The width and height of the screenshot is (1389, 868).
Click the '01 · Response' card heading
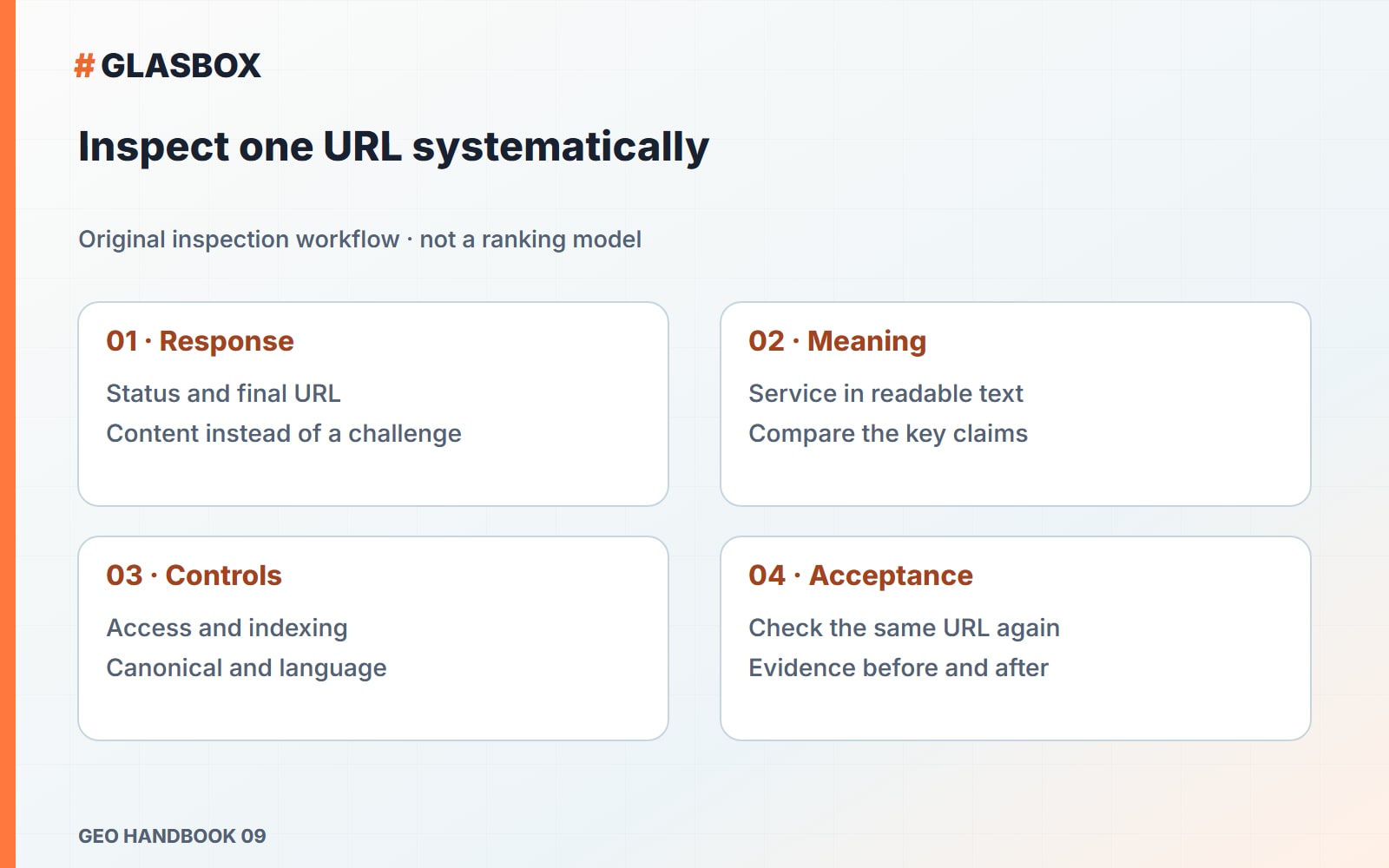(200, 341)
